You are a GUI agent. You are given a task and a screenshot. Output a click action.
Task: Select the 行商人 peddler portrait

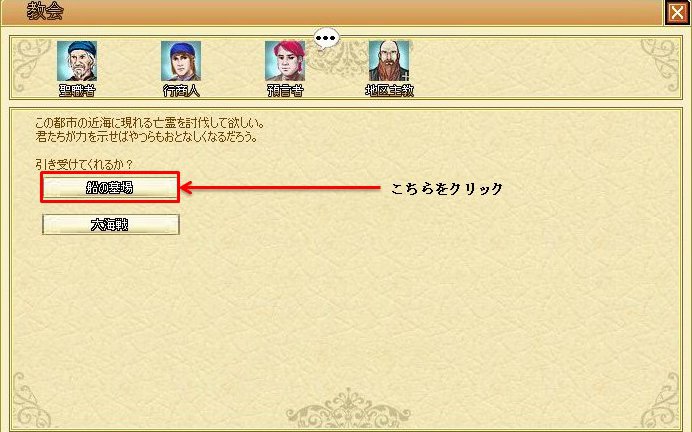[181, 61]
